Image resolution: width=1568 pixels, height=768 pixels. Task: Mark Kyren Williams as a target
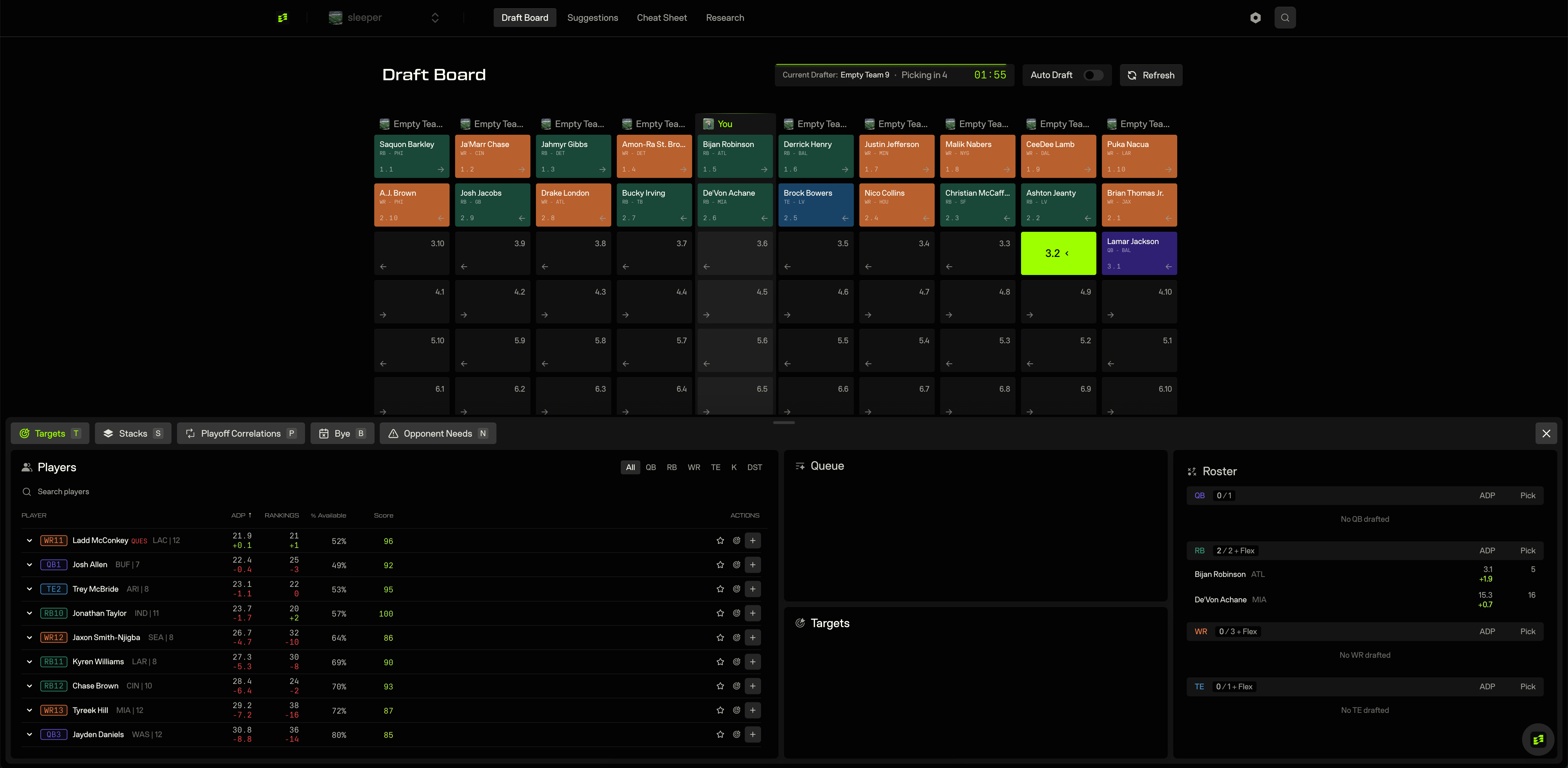(737, 661)
